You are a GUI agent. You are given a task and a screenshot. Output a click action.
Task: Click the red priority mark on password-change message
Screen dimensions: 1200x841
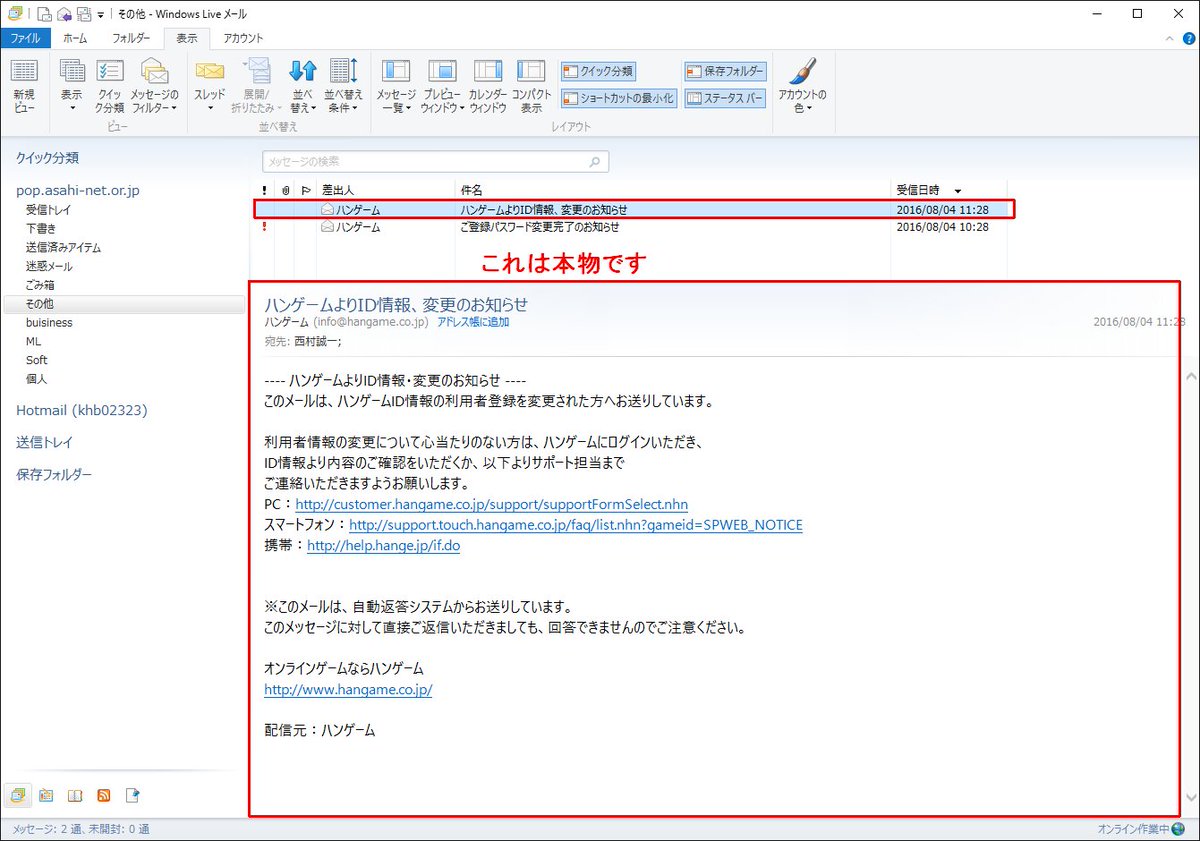264,227
